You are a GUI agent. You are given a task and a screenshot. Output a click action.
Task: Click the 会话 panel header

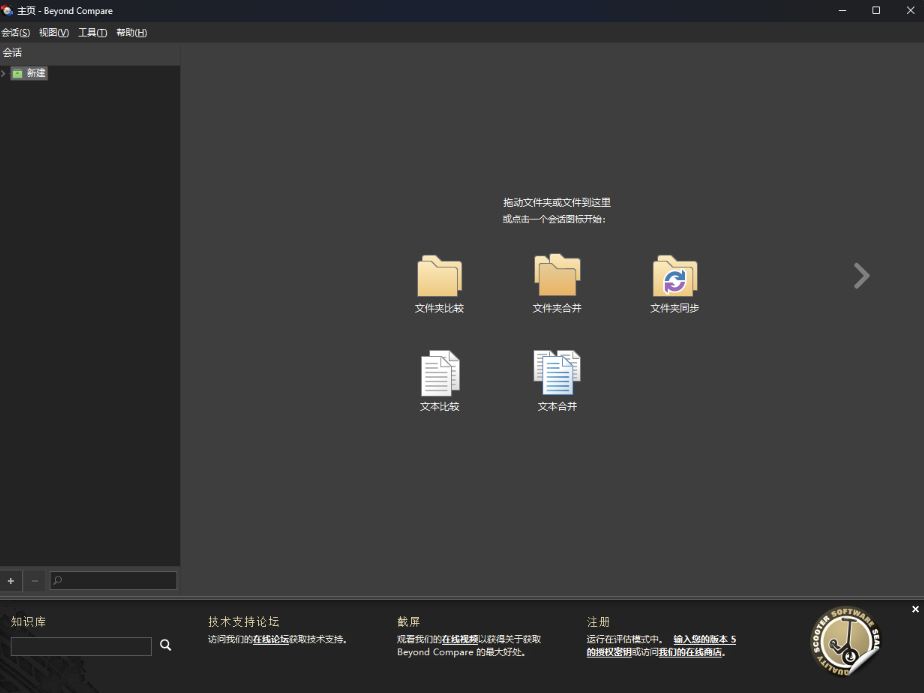point(90,53)
